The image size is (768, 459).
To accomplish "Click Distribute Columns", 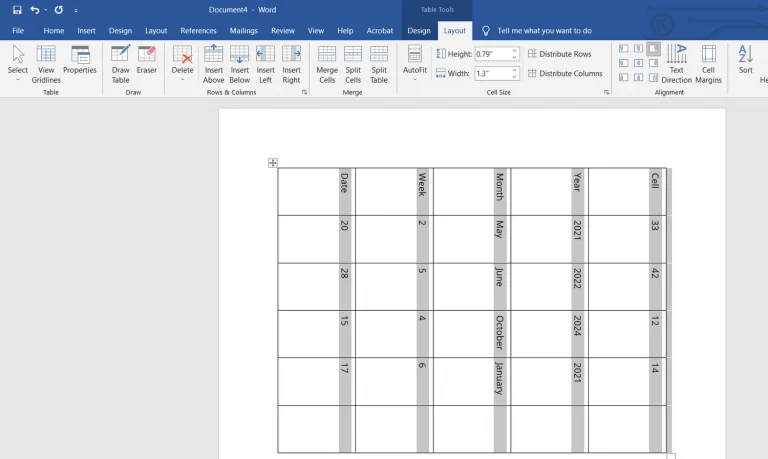I will pyautogui.click(x=565, y=73).
